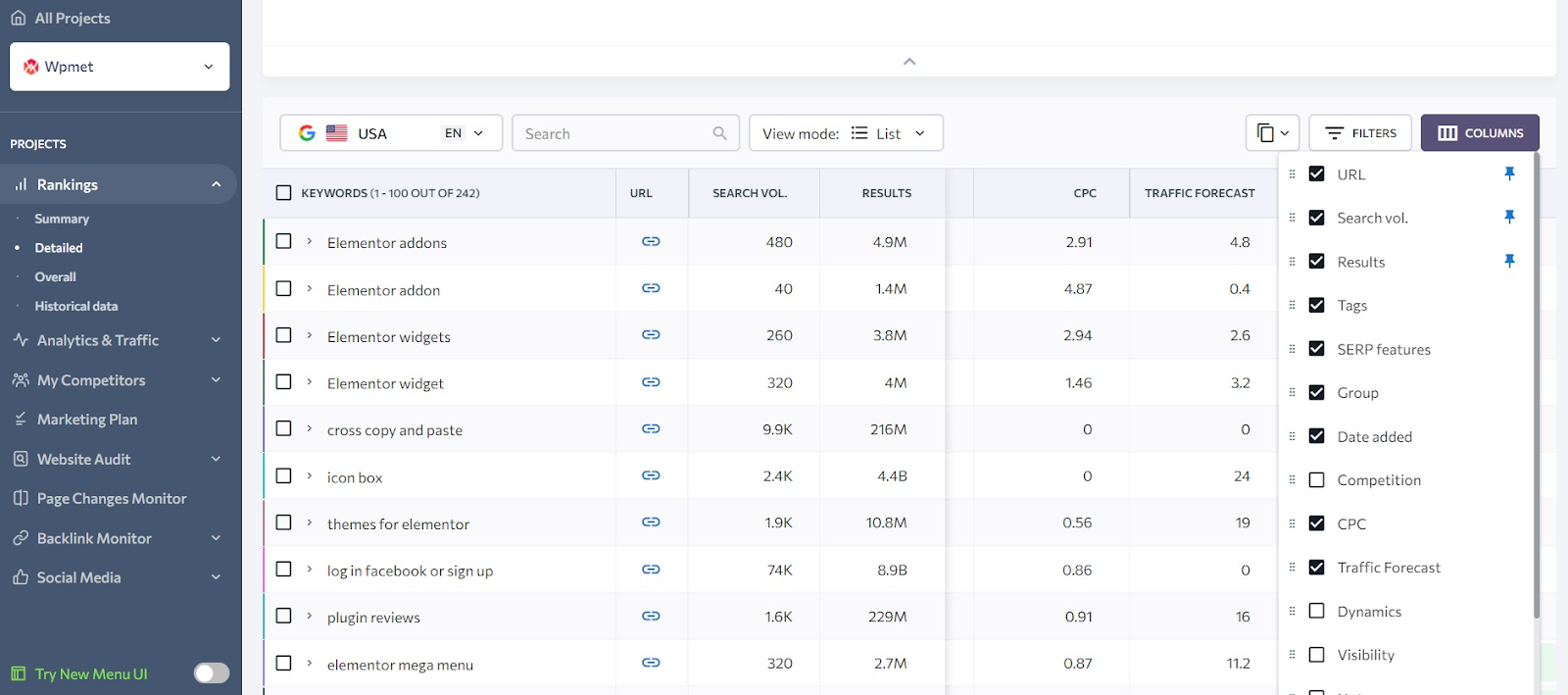Expand the Analytics & Traffic section

[x=216, y=340]
